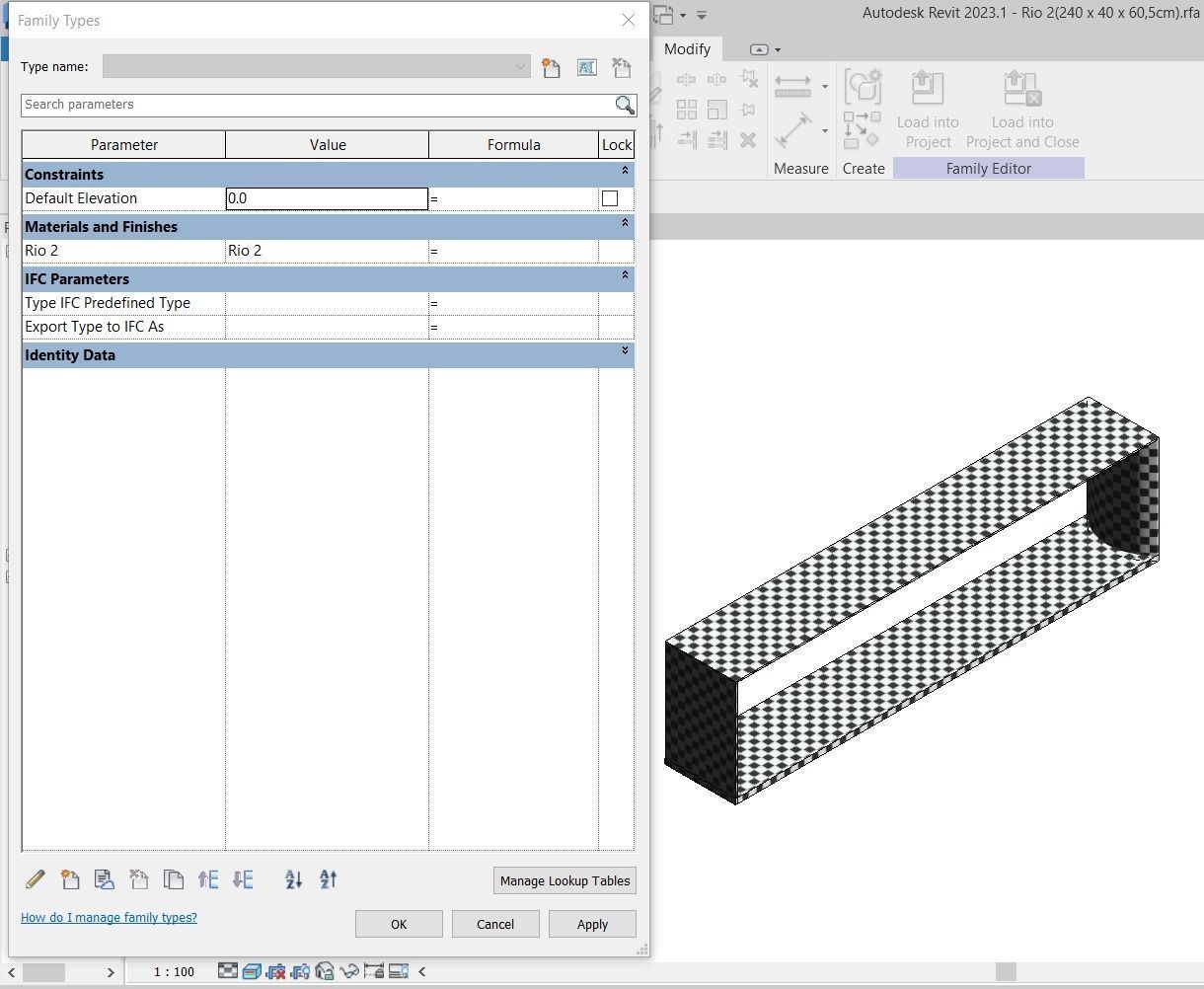The width and height of the screenshot is (1204, 989).
Task: Click the Edit Parameter pencil icon
Action: (35, 878)
